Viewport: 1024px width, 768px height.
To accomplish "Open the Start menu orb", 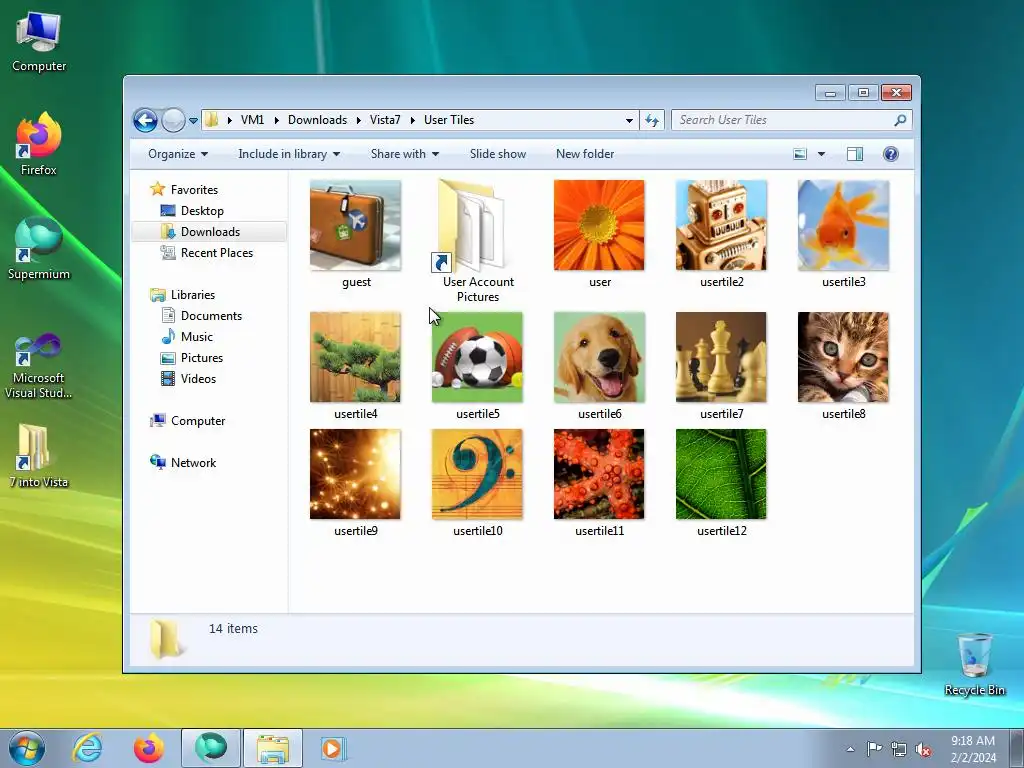I will coord(27,748).
